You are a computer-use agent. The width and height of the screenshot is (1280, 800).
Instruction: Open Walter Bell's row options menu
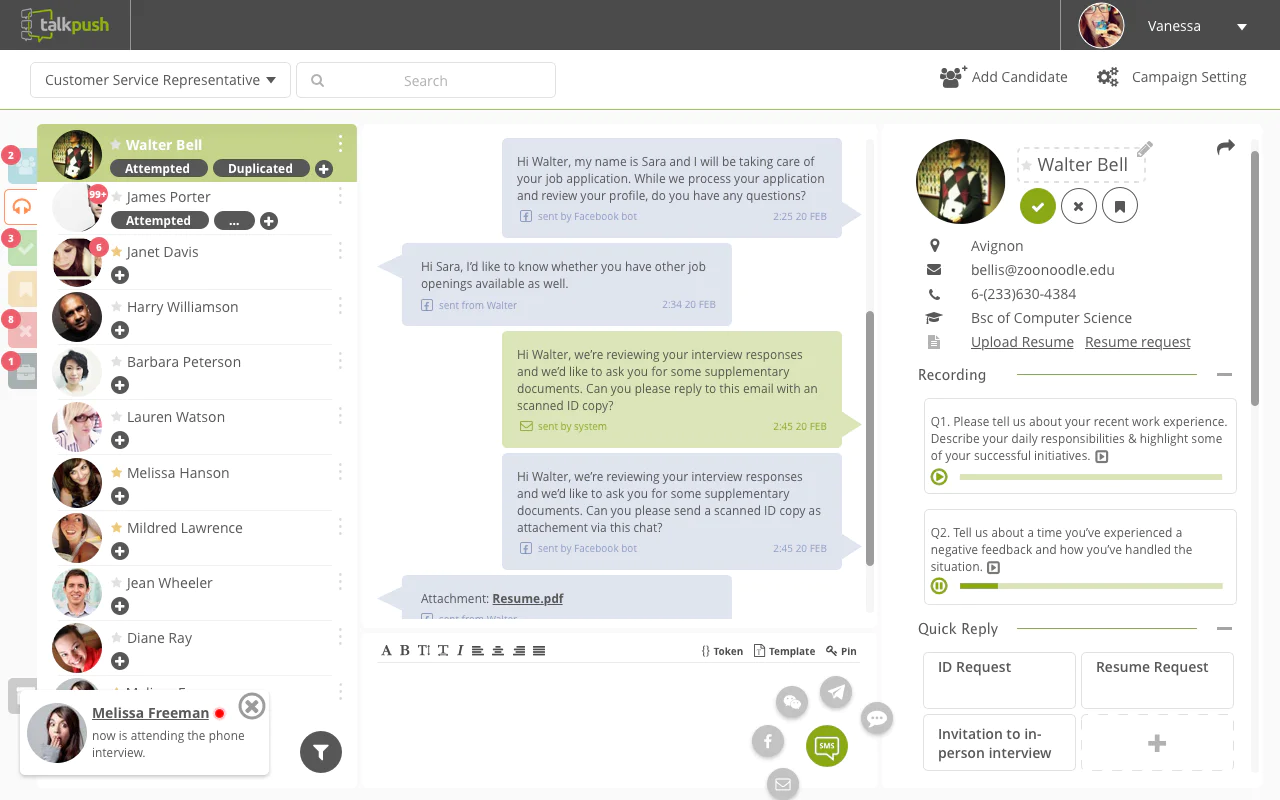pos(340,145)
